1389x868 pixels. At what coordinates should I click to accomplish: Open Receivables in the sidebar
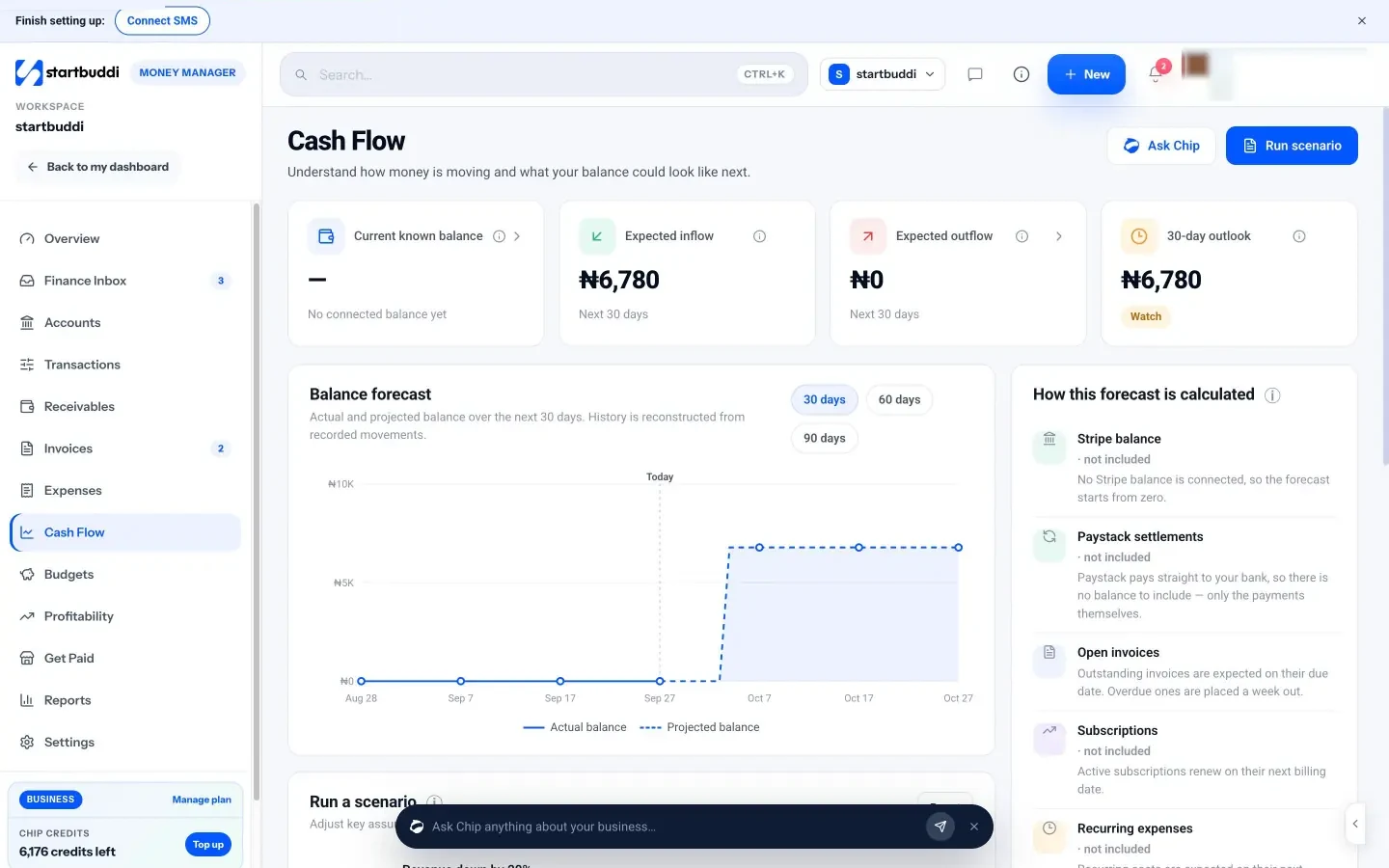(125, 407)
